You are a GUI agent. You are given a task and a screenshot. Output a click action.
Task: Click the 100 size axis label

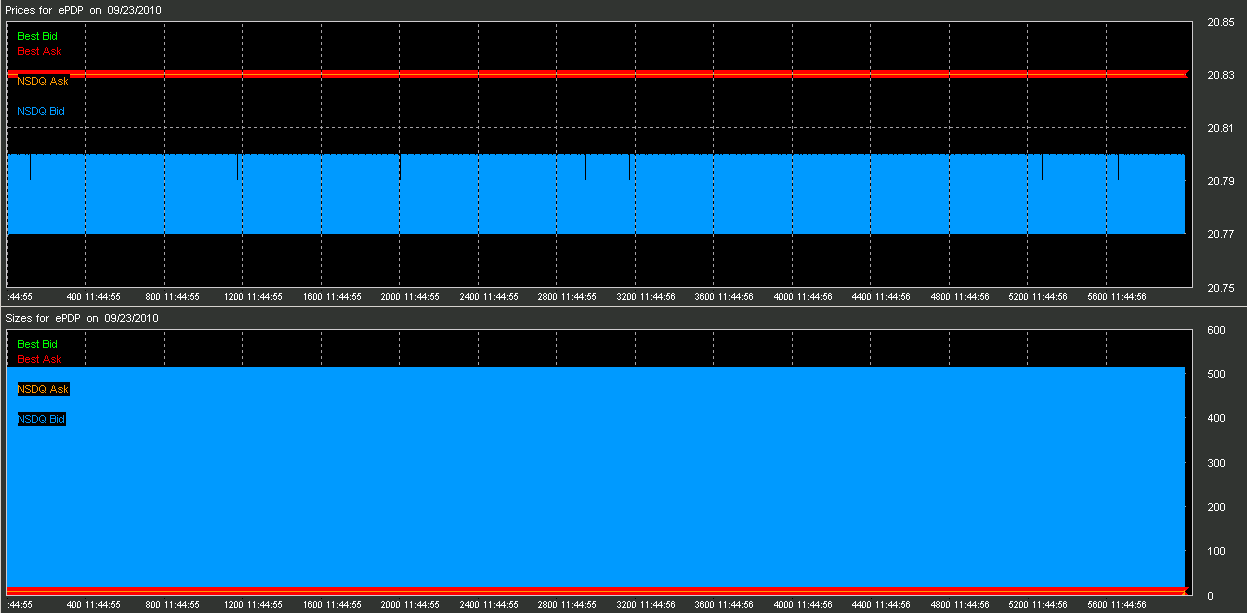[x=1216, y=551]
